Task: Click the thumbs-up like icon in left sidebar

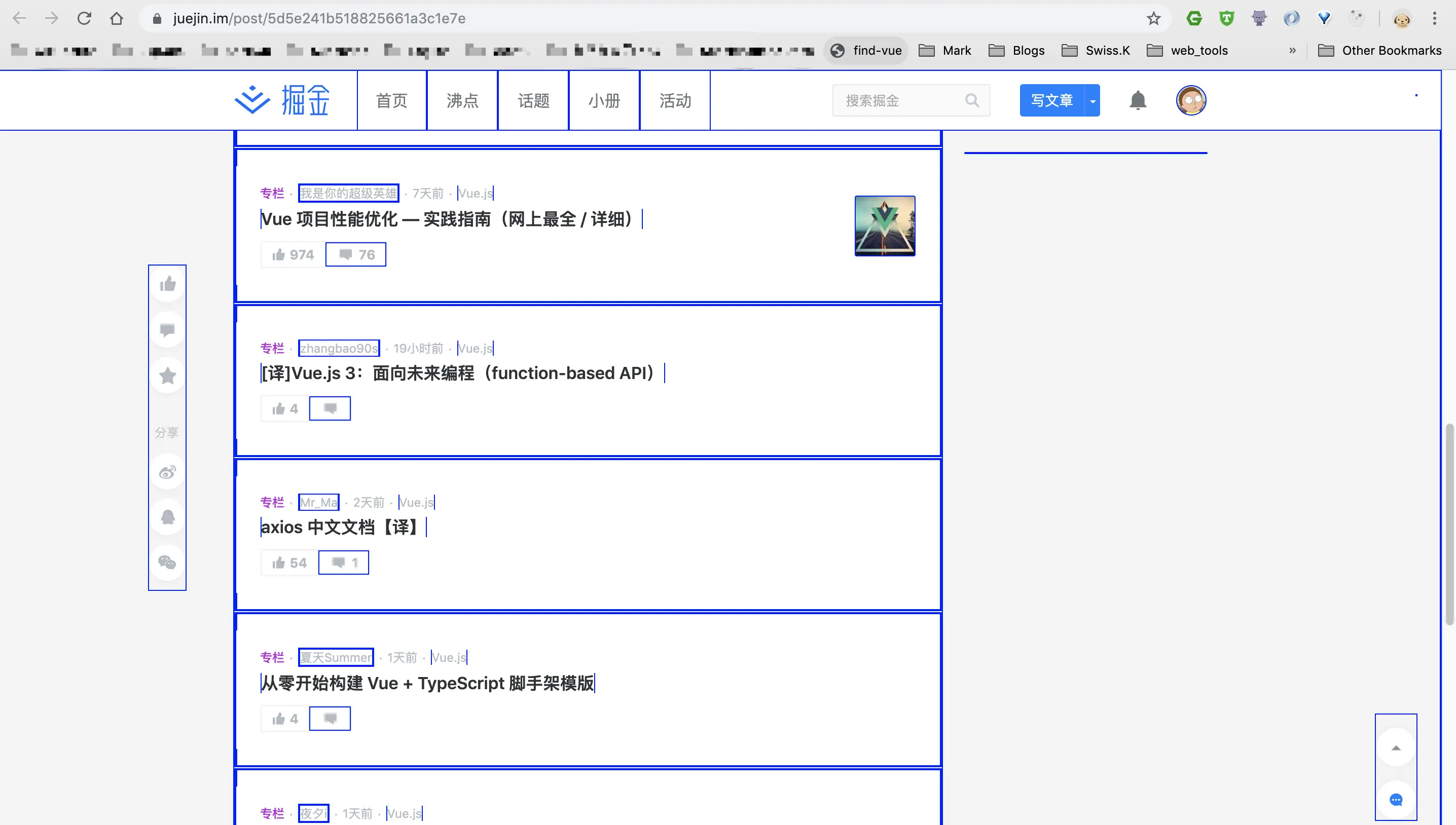Action: [x=167, y=284]
